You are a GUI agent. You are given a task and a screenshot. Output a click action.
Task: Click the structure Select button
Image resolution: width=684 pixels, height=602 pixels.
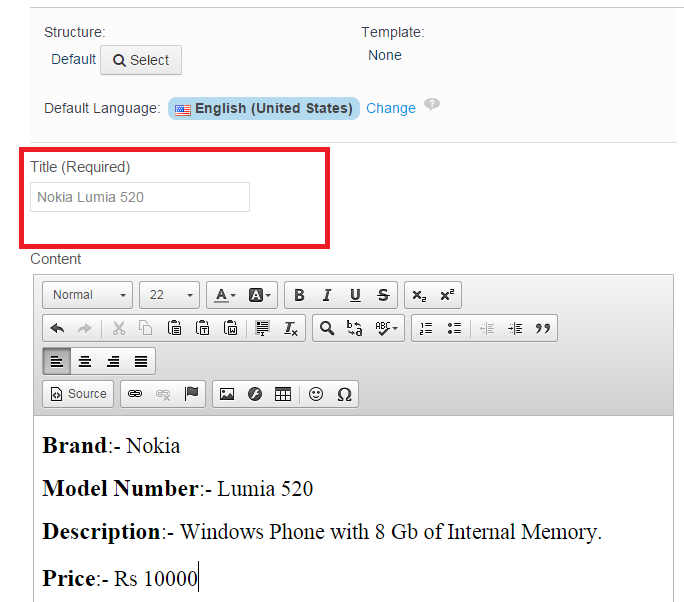coord(141,60)
